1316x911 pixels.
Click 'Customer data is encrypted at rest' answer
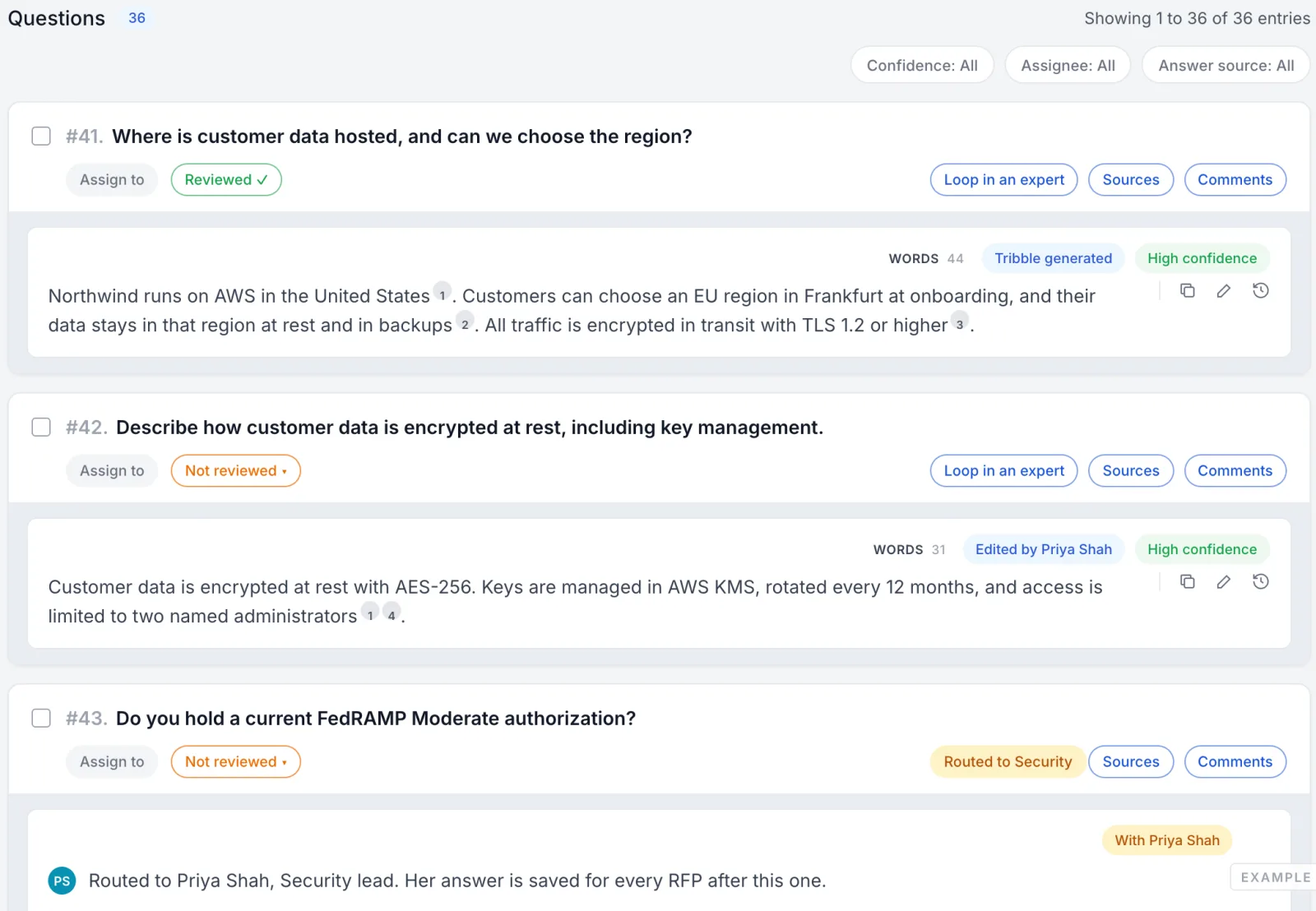[x=575, y=602]
